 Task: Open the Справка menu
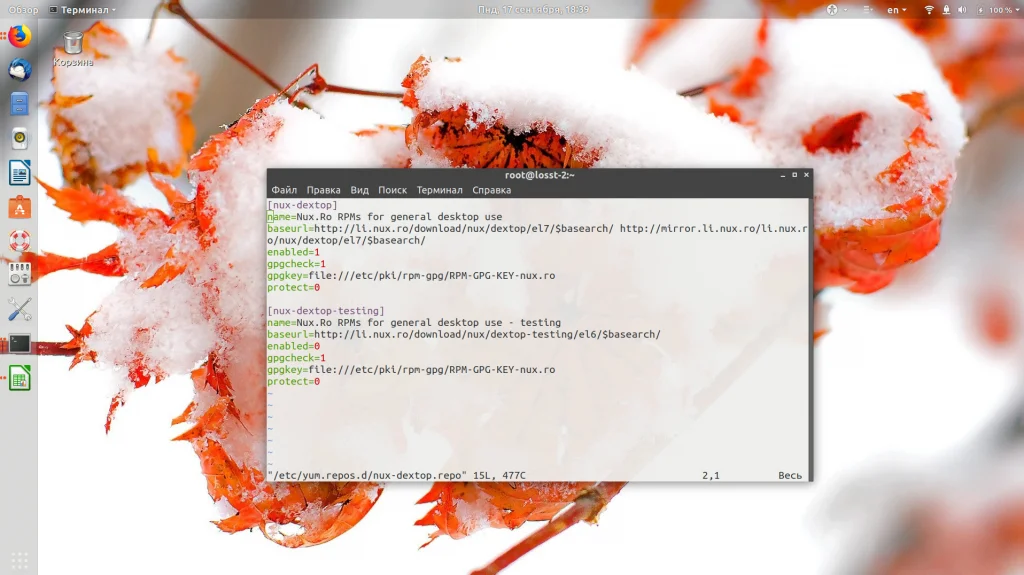pos(492,190)
